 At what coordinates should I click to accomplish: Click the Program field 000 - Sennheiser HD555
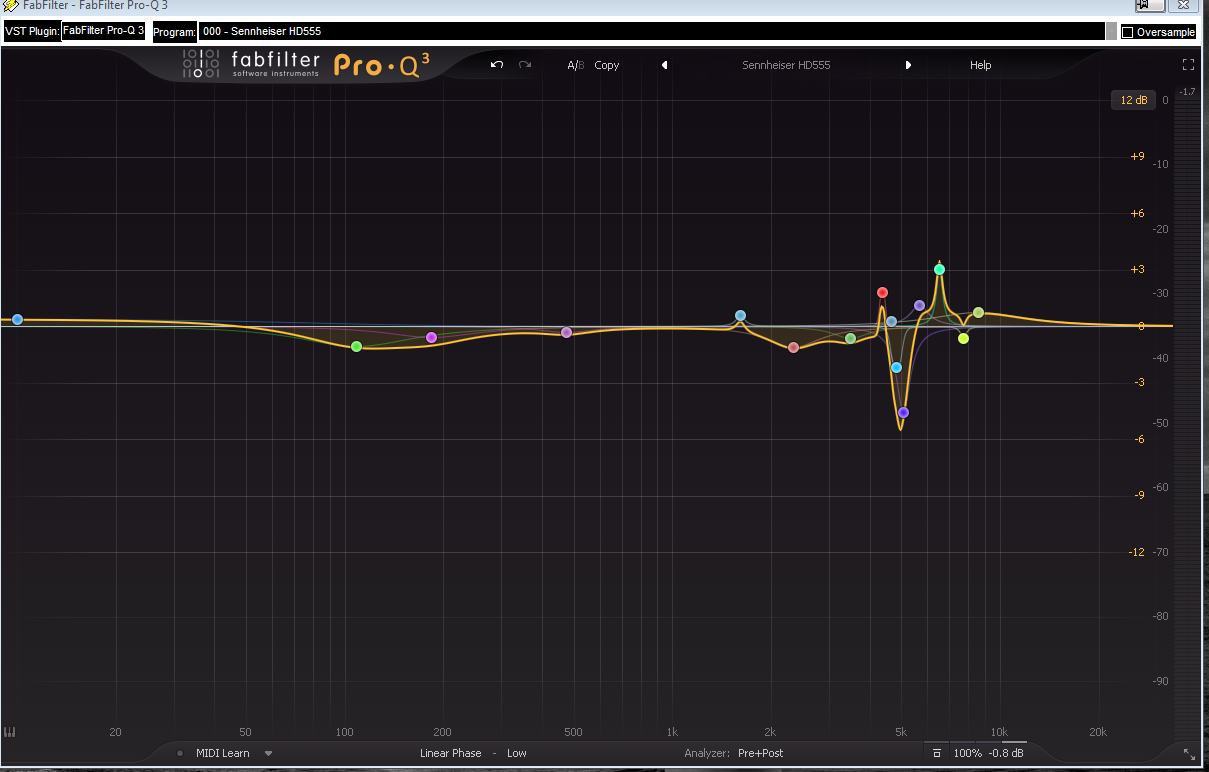[x=652, y=31]
